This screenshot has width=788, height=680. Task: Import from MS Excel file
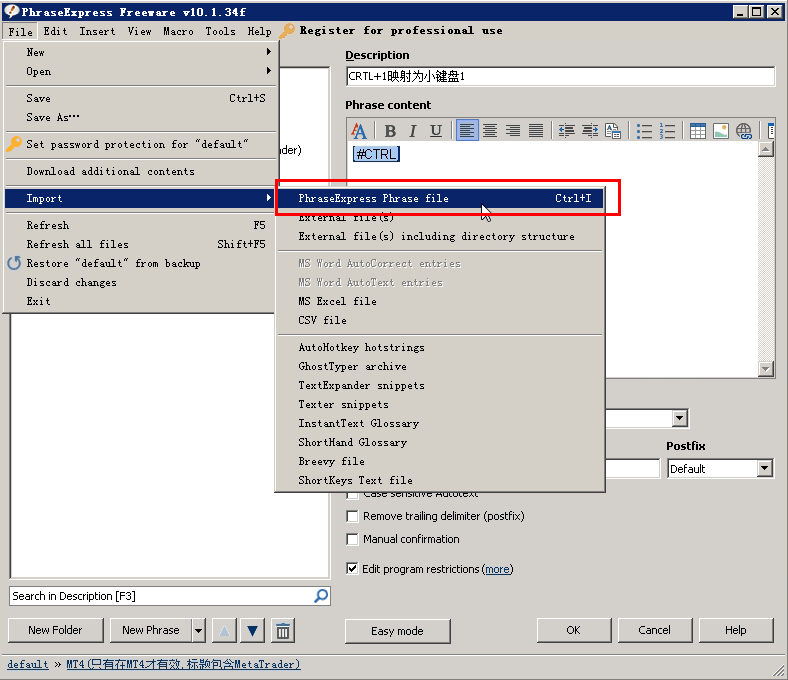click(x=440, y=301)
